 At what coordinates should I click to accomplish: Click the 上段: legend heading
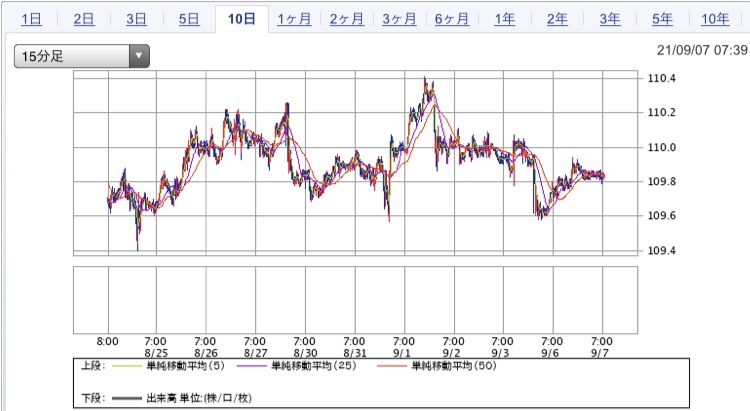tap(93, 366)
